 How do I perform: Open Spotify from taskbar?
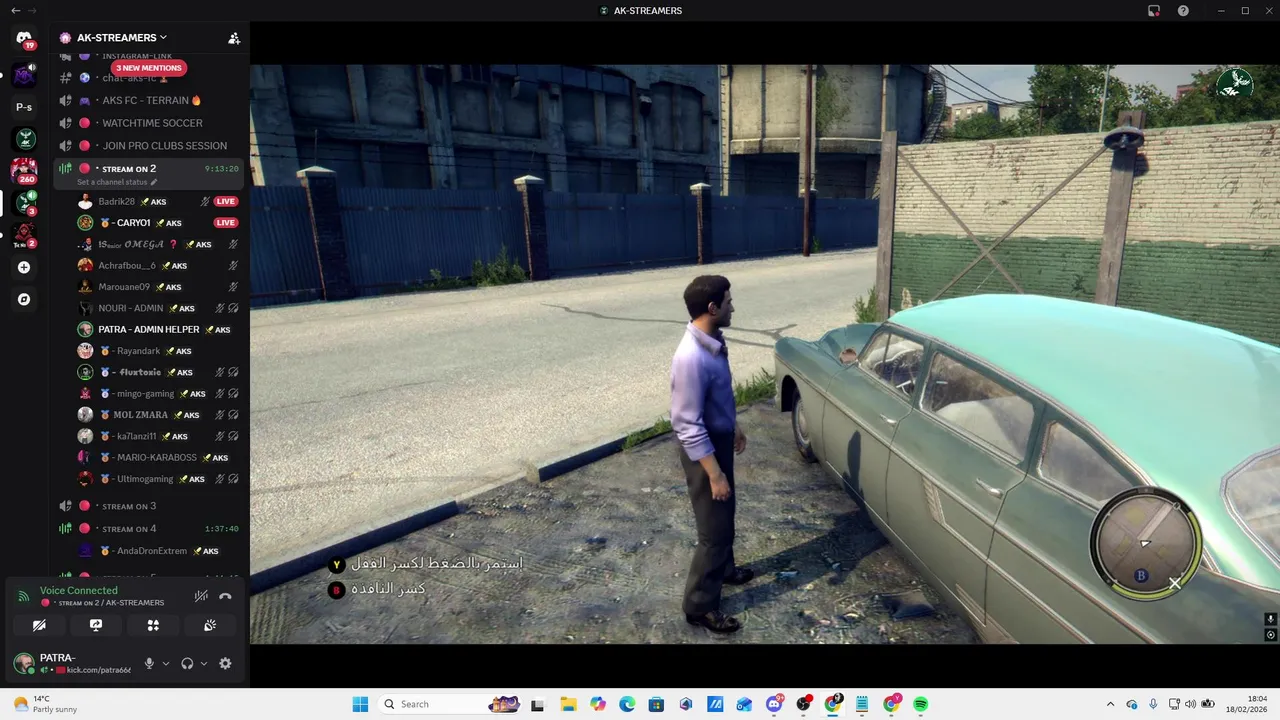[920, 704]
